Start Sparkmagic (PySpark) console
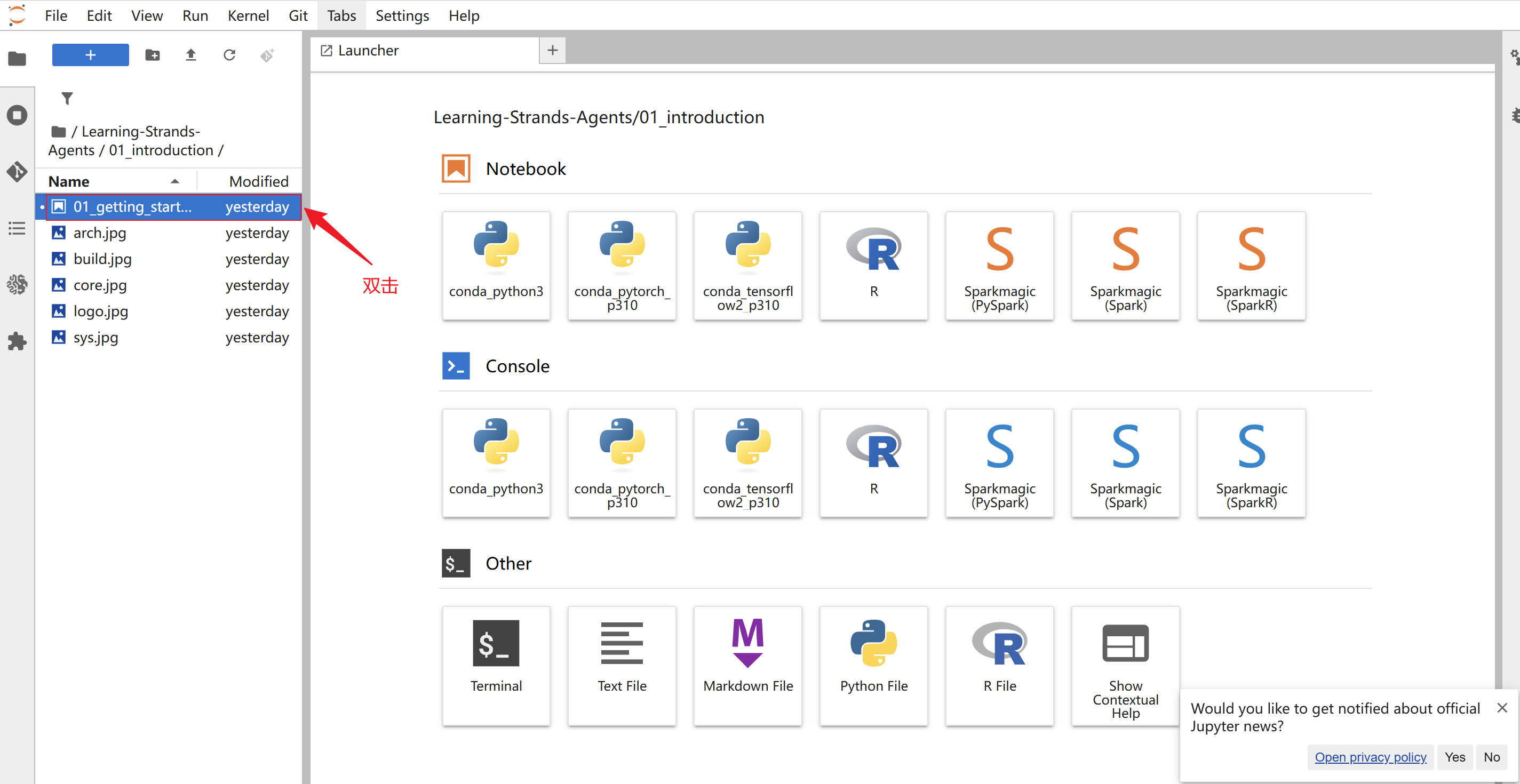 click(x=1000, y=463)
